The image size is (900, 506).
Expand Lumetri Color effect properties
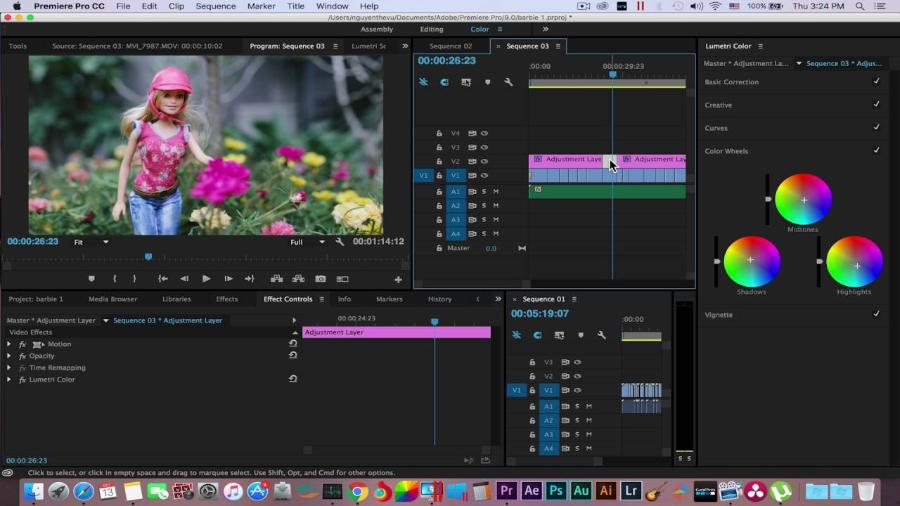click(9, 380)
